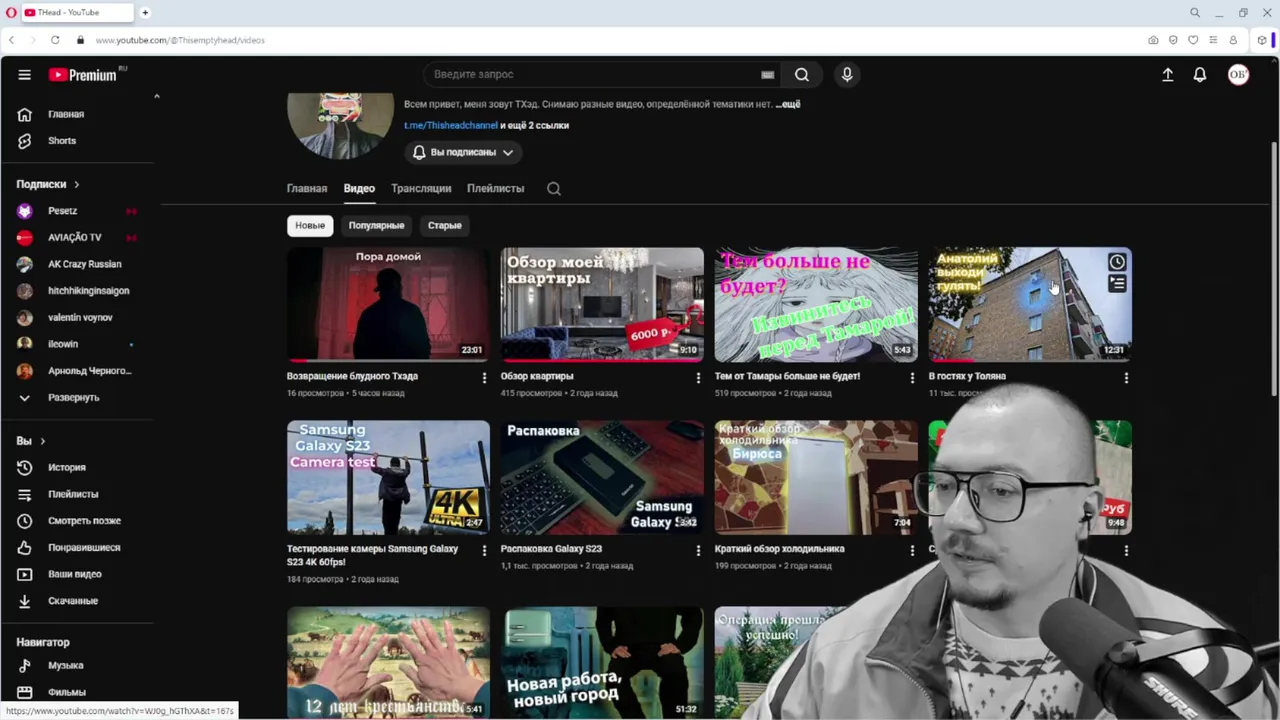This screenshot has width=1280, height=720.
Task: Search within channel using magnifier icon
Action: 554,188
